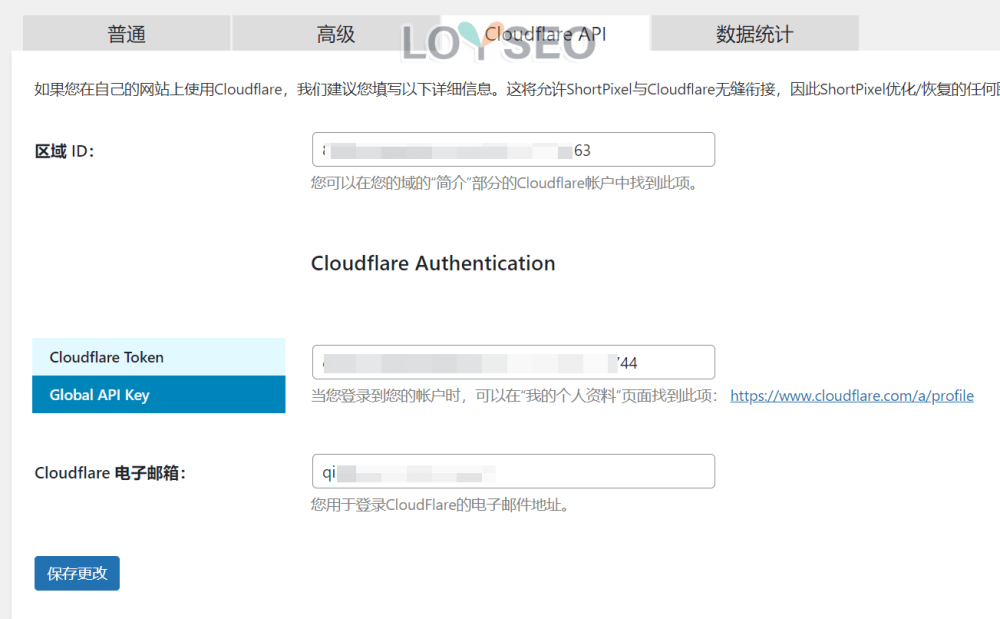
Task: Click the 区域 ID: label
Action: 64,151
